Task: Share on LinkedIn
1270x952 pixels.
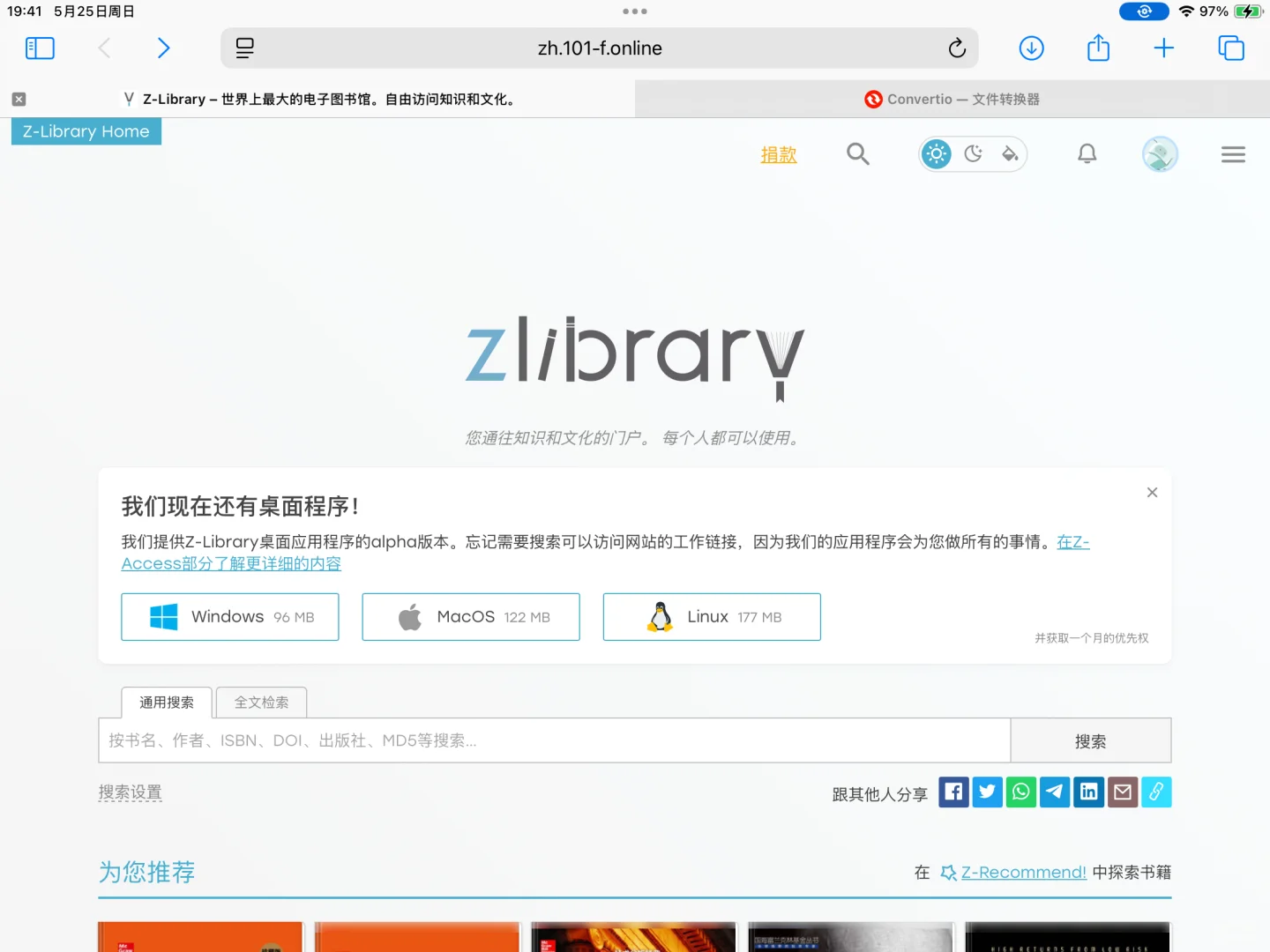Action: (1088, 792)
